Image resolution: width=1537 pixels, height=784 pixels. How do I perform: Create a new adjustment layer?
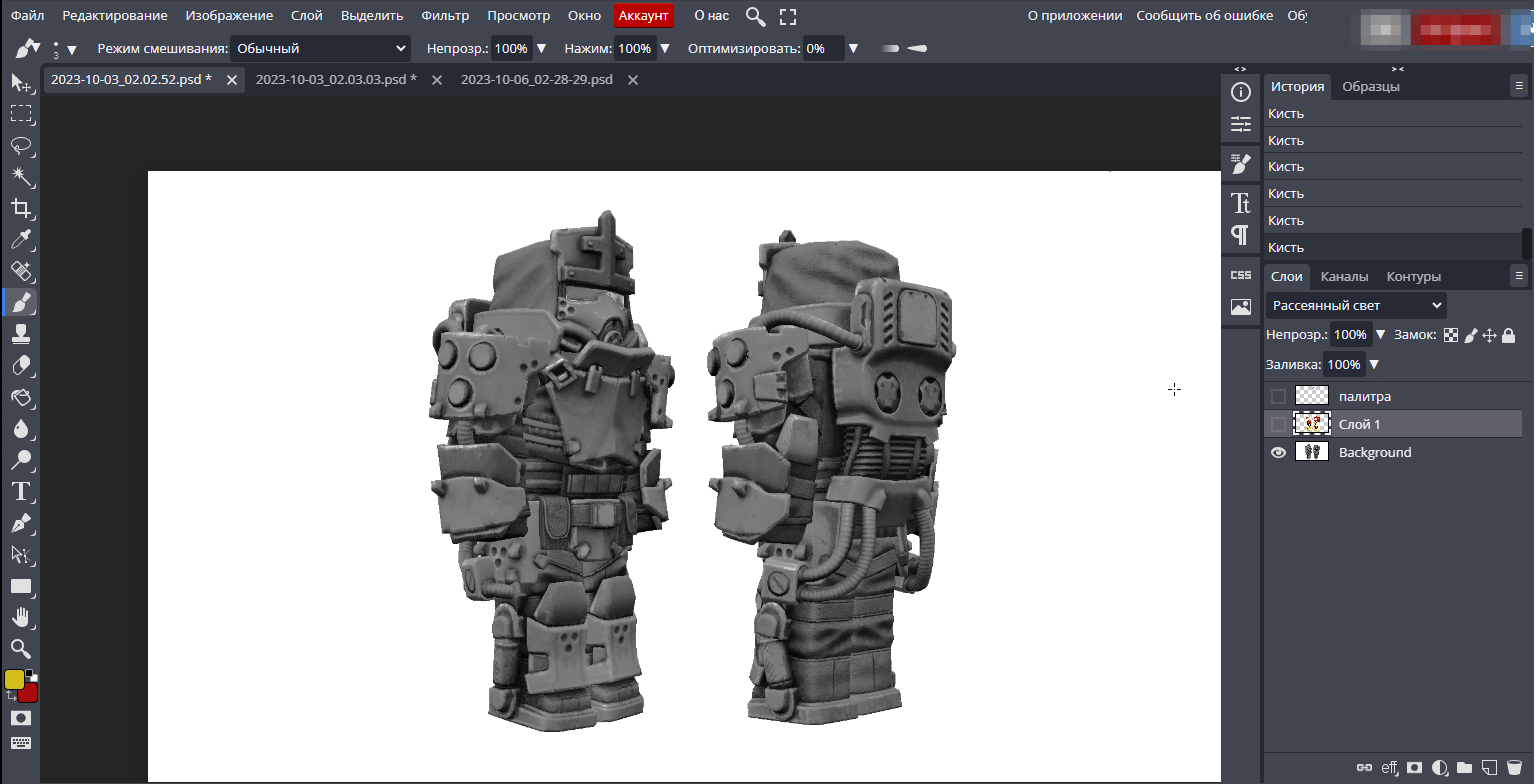[1440, 768]
